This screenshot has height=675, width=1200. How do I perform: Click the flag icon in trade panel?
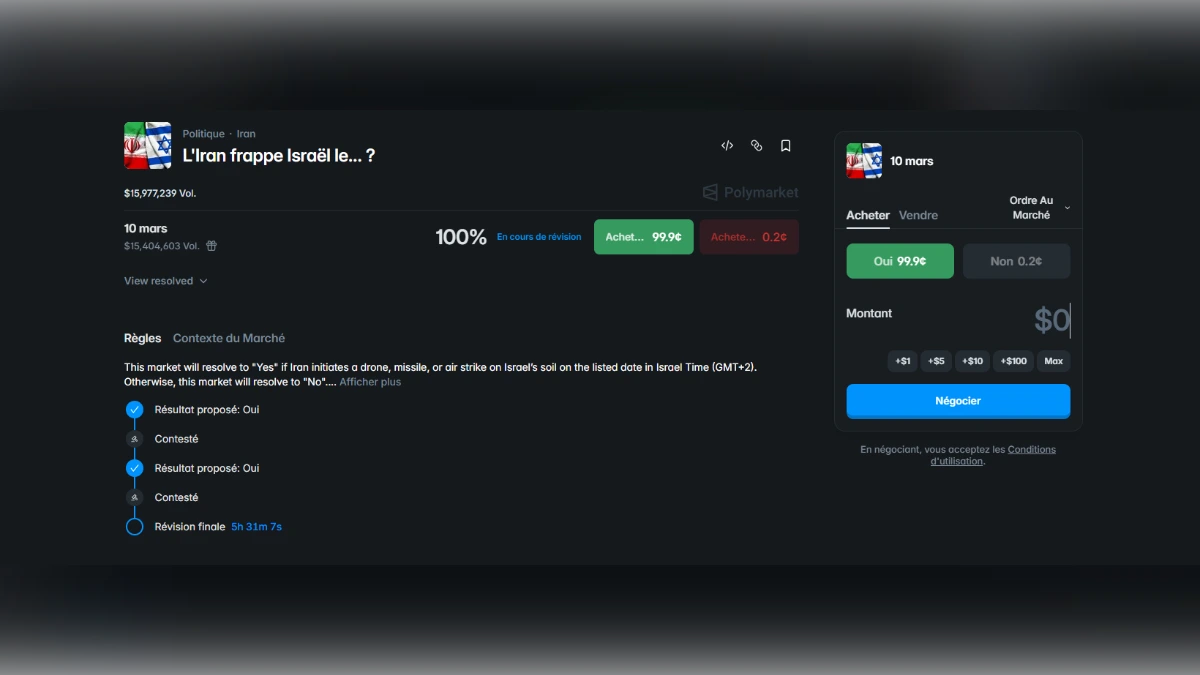[864, 161]
